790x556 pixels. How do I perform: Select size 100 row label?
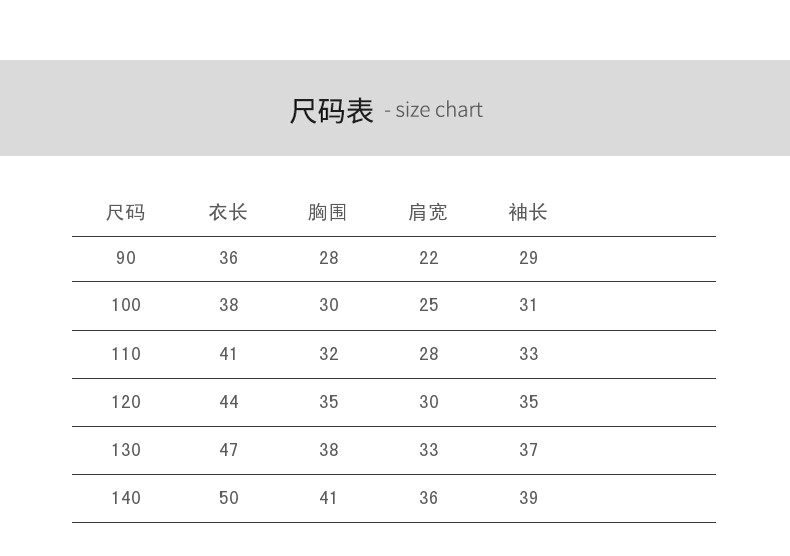click(x=126, y=305)
